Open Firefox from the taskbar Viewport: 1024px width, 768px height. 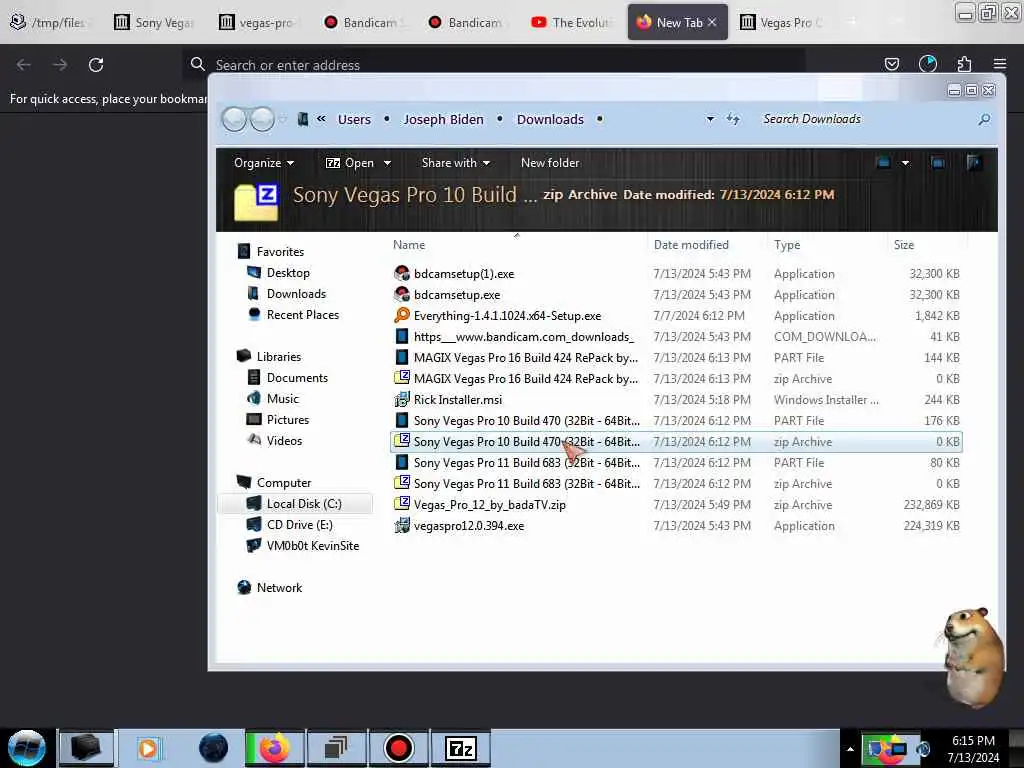274,748
